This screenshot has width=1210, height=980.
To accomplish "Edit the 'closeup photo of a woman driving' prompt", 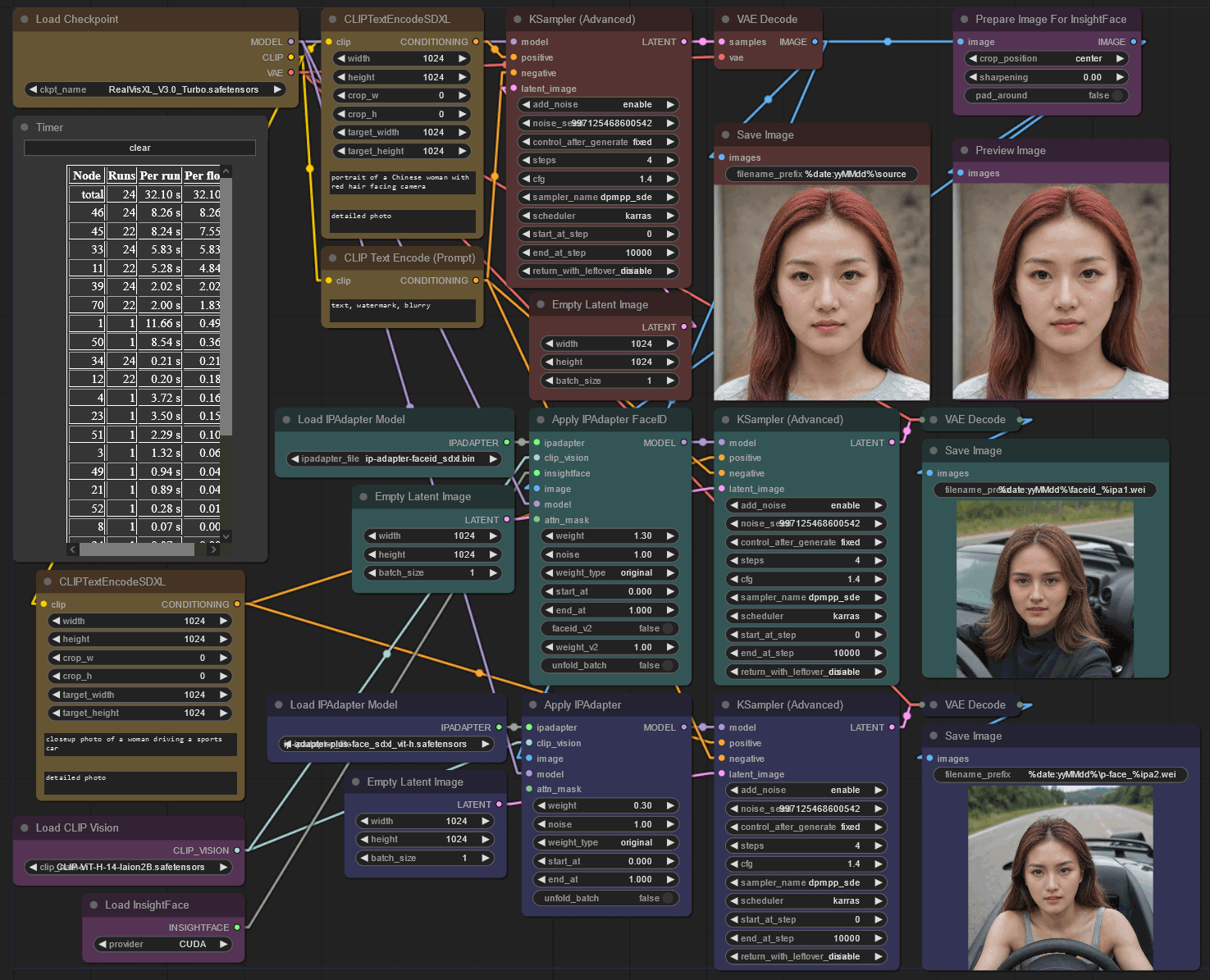I will [x=140, y=744].
